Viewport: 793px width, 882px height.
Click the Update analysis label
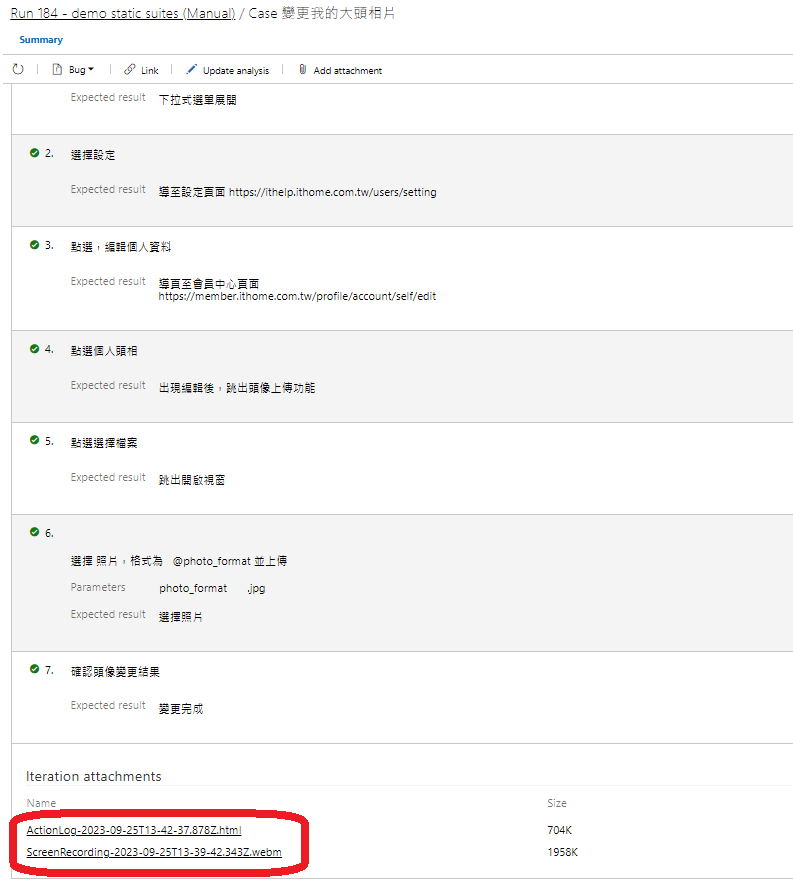coord(236,70)
